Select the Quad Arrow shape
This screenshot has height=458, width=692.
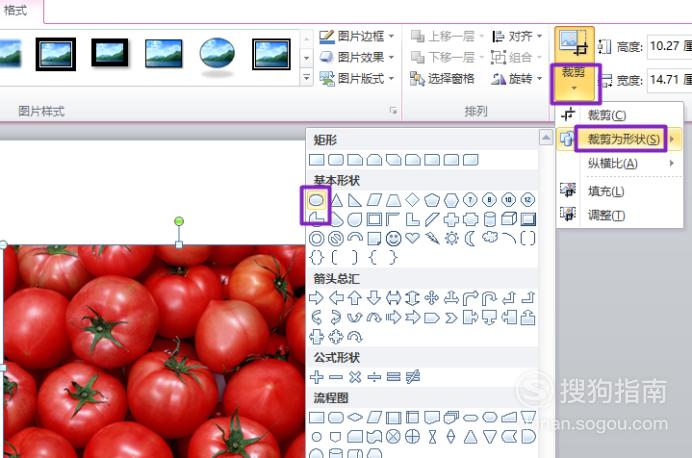tap(432, 298)
